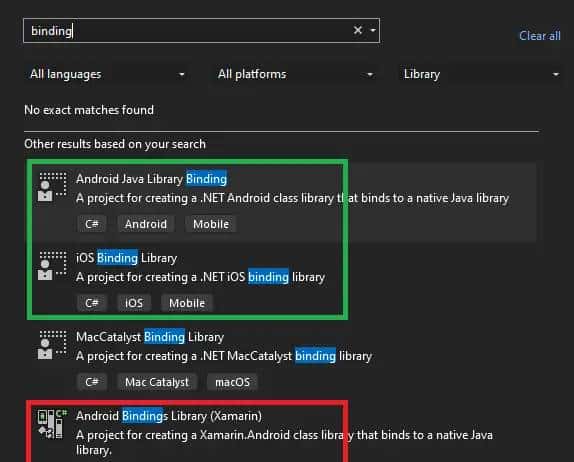The image size is (574, 462).
Task: Click the Xamarin.Android class library description
Action: pyautogui.click(x=284, y=442)
